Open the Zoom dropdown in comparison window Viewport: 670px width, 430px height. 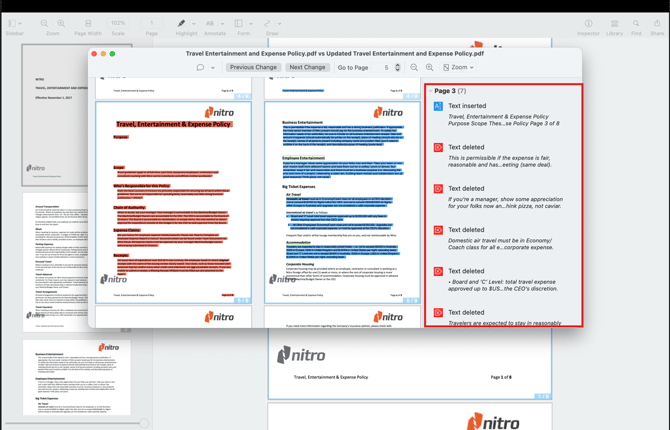click(459, 68)
